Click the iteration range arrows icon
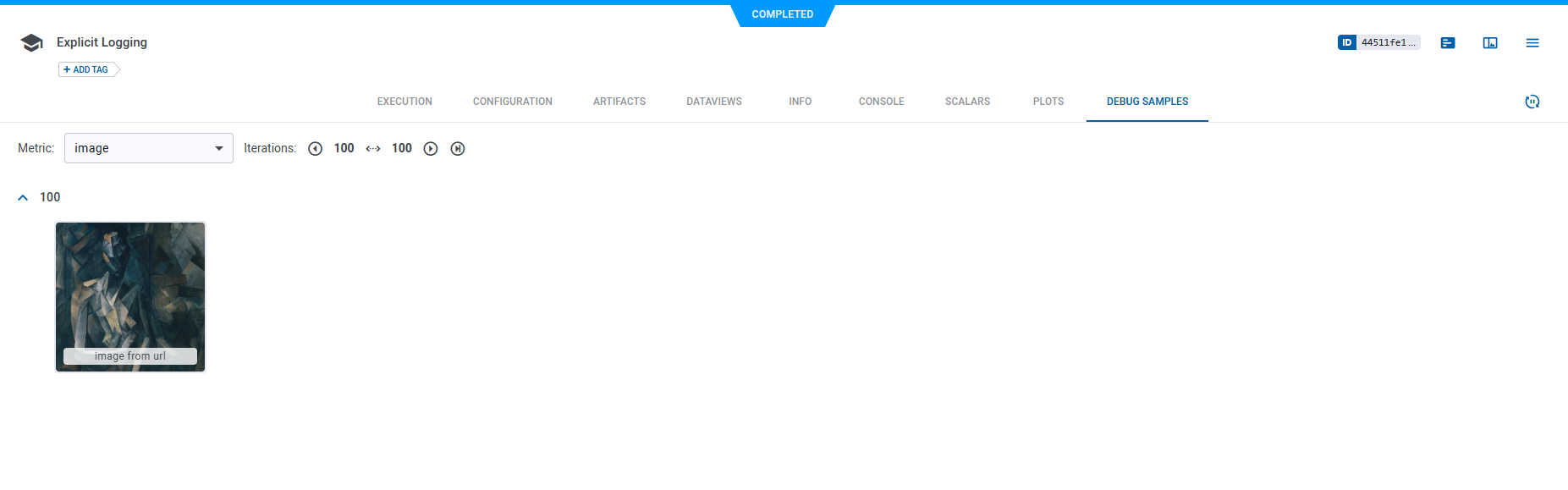 (x=373, y=149)
